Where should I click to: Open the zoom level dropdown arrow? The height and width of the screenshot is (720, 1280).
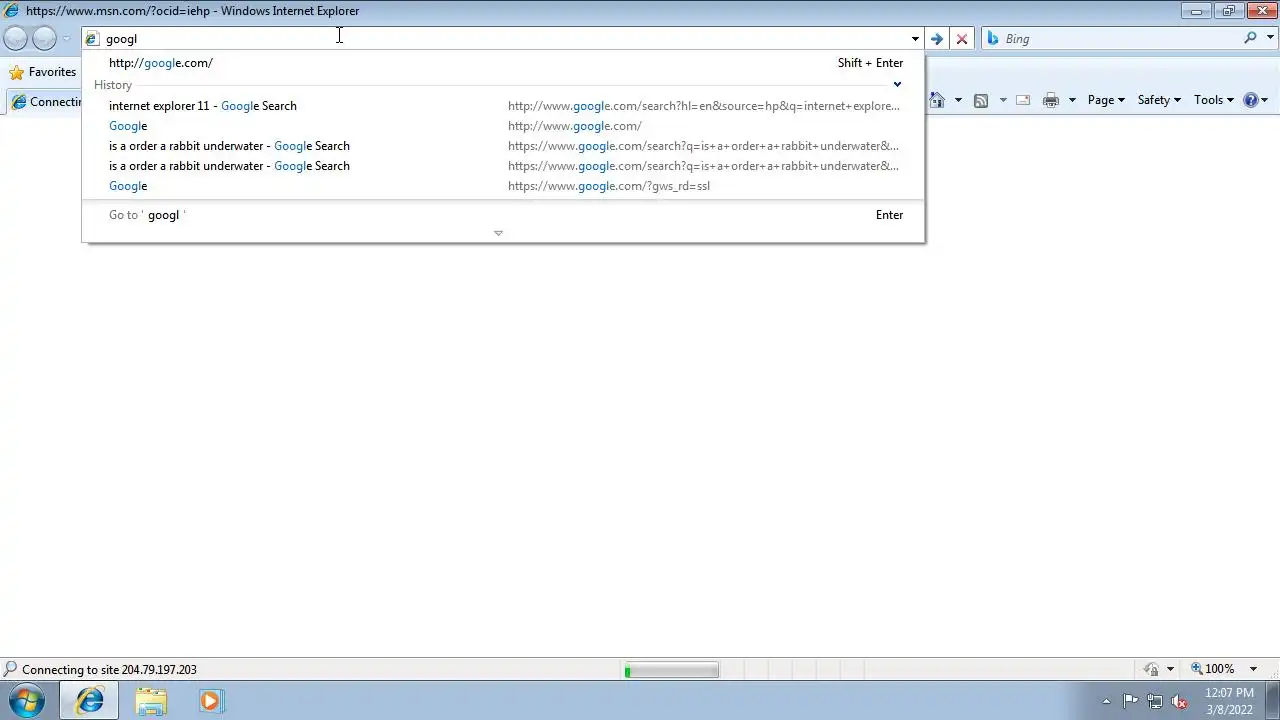tap(1253, 670)
